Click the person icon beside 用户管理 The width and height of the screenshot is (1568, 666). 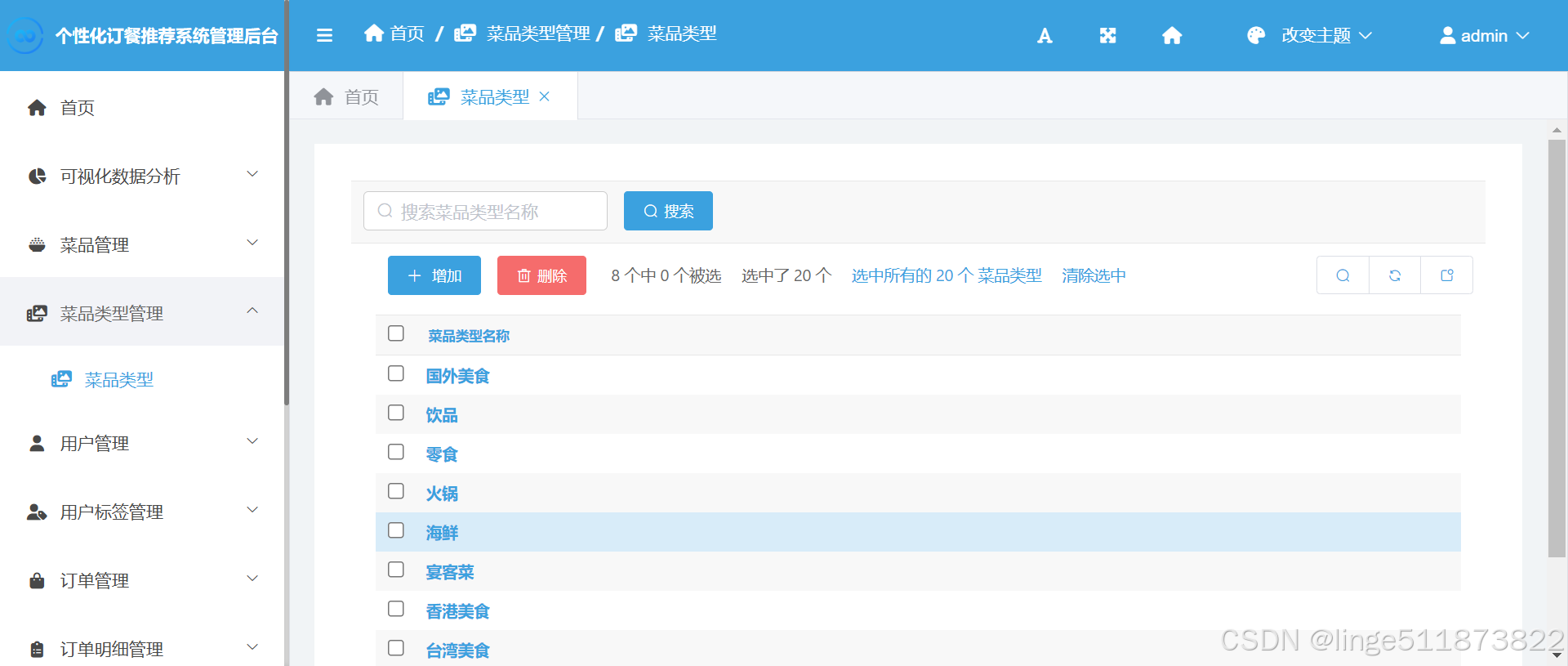(x=37, y=443)
